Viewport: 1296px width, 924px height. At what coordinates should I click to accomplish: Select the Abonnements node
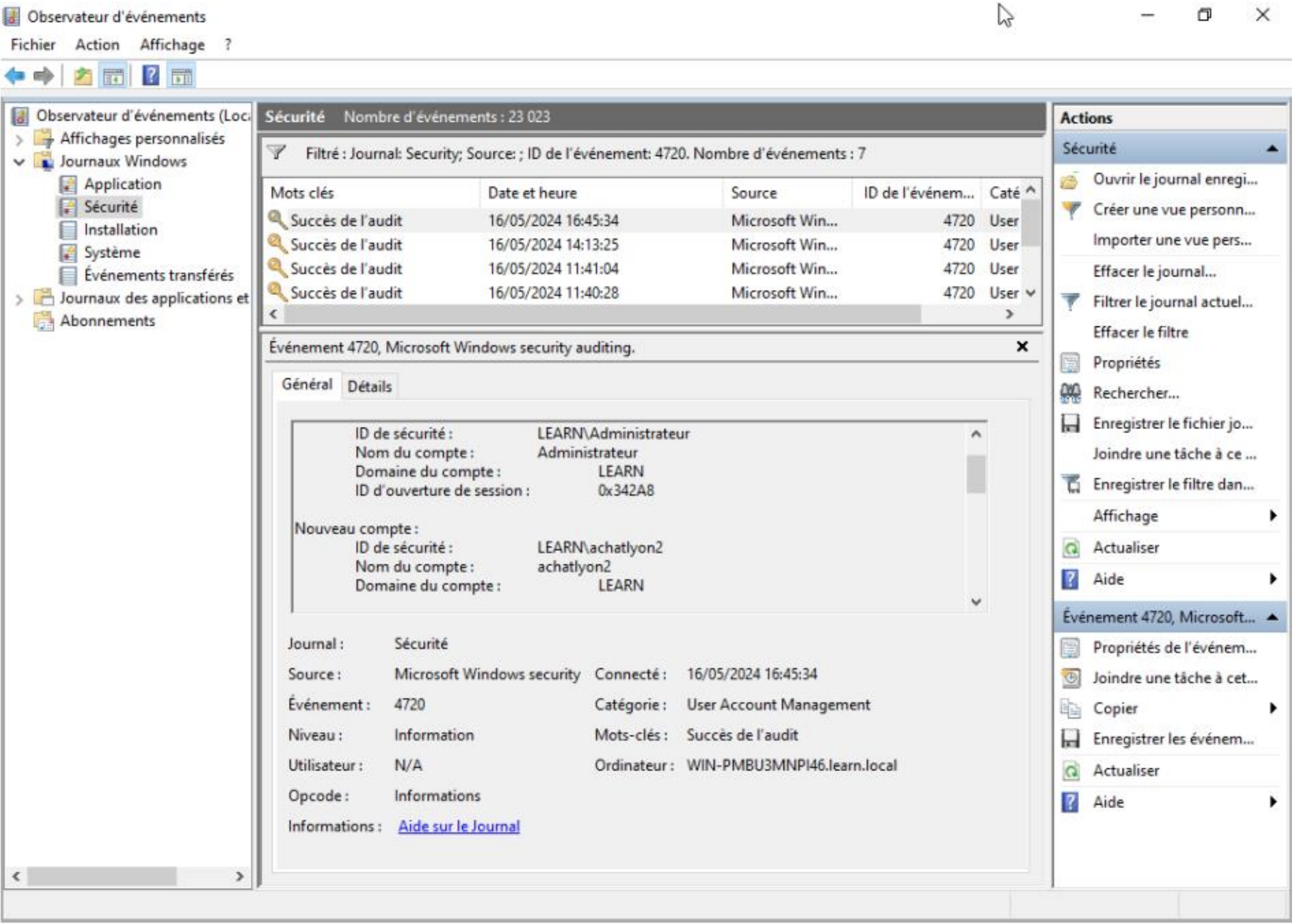click(107, 321)
